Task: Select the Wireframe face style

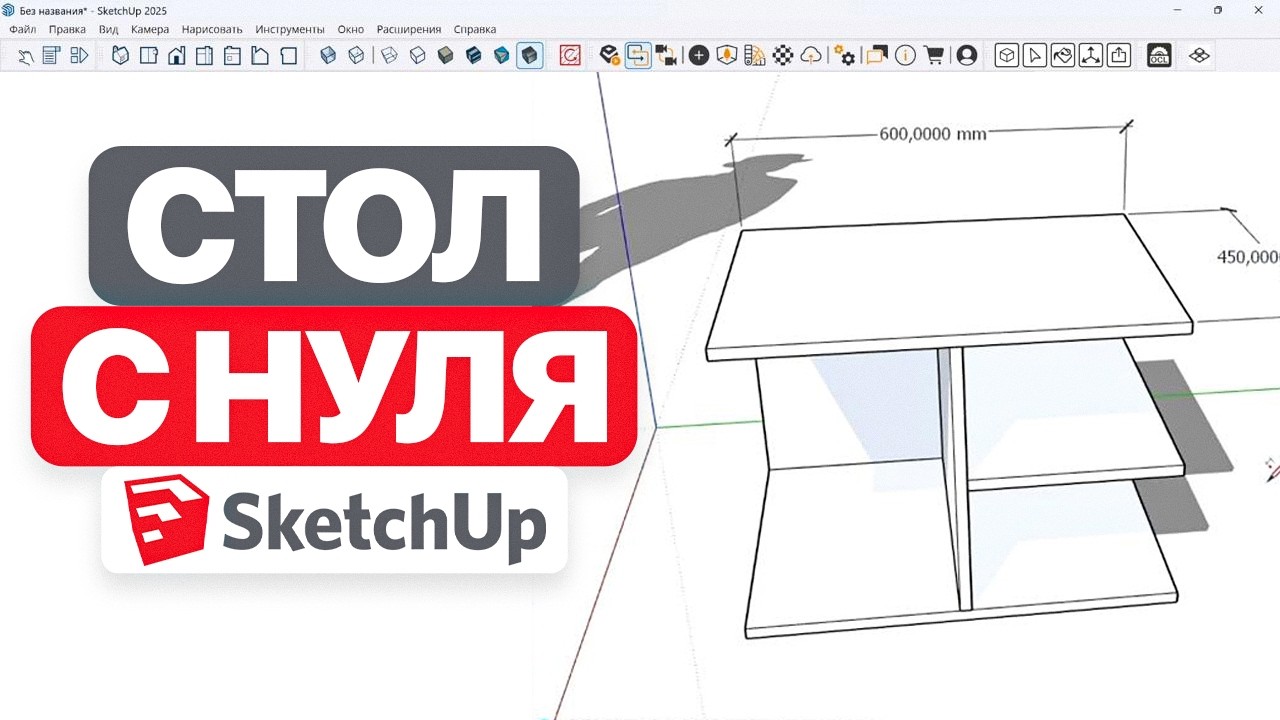Action: coord(390,56)
